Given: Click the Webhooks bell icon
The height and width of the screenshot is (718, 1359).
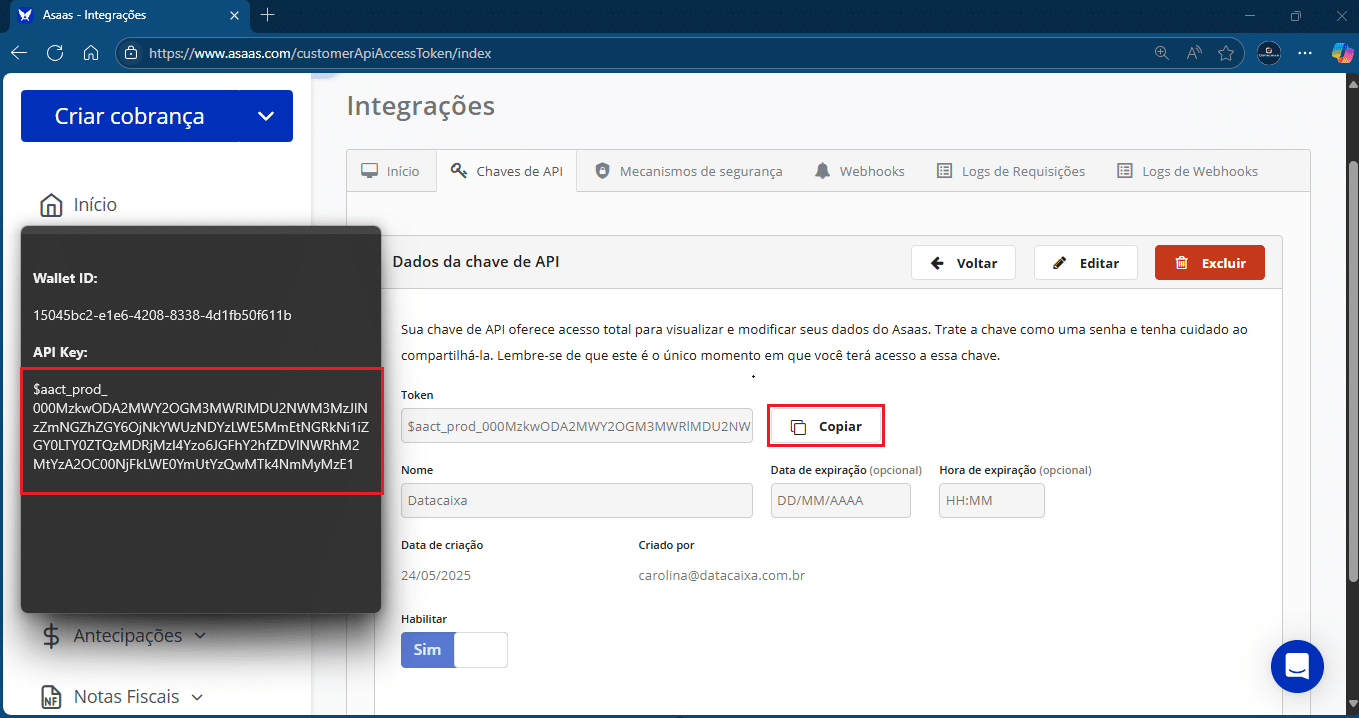Looking at the screenshot, I should [821, 170].
